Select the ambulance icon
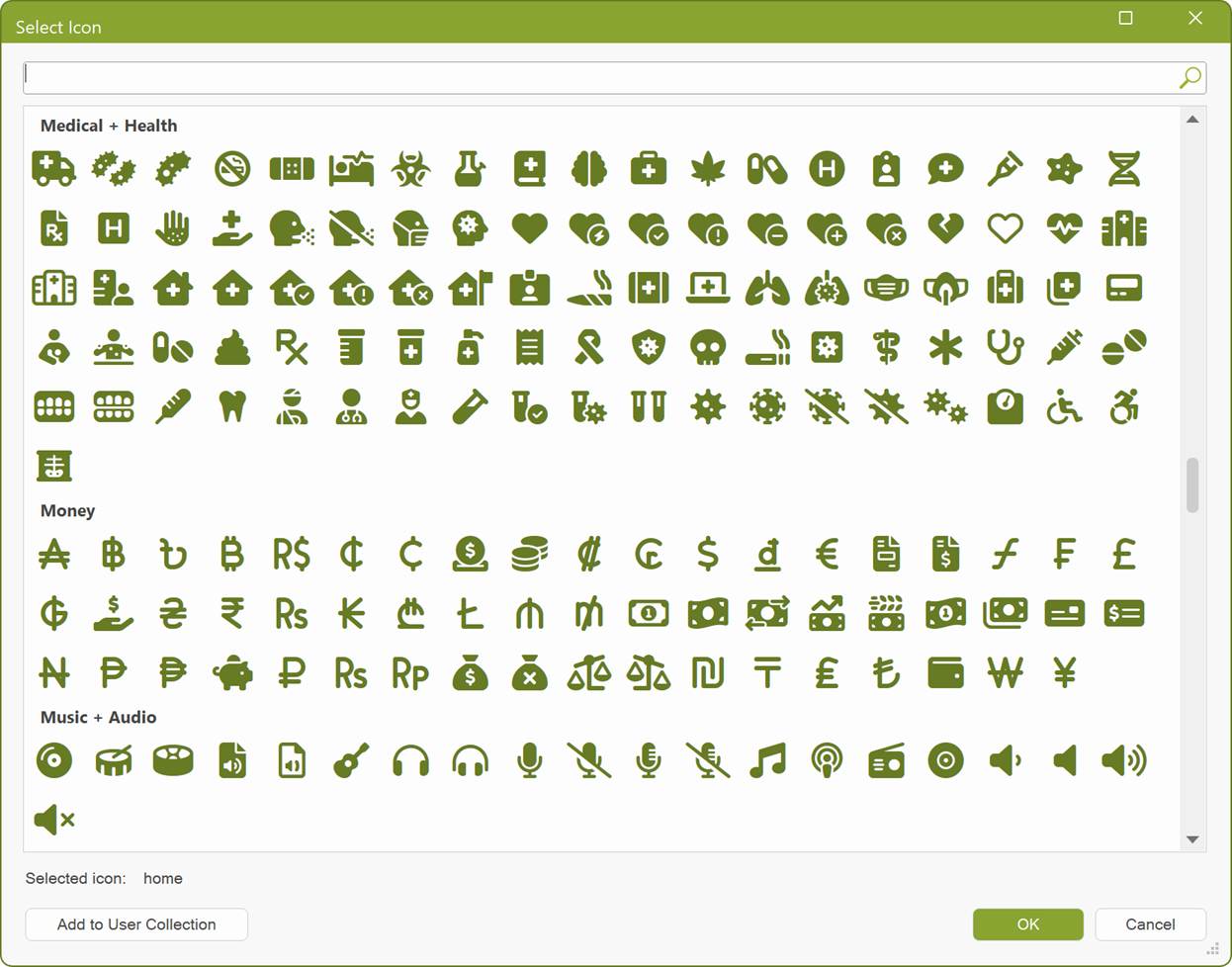The image size is (1232, 967). (x=53, y=169)
